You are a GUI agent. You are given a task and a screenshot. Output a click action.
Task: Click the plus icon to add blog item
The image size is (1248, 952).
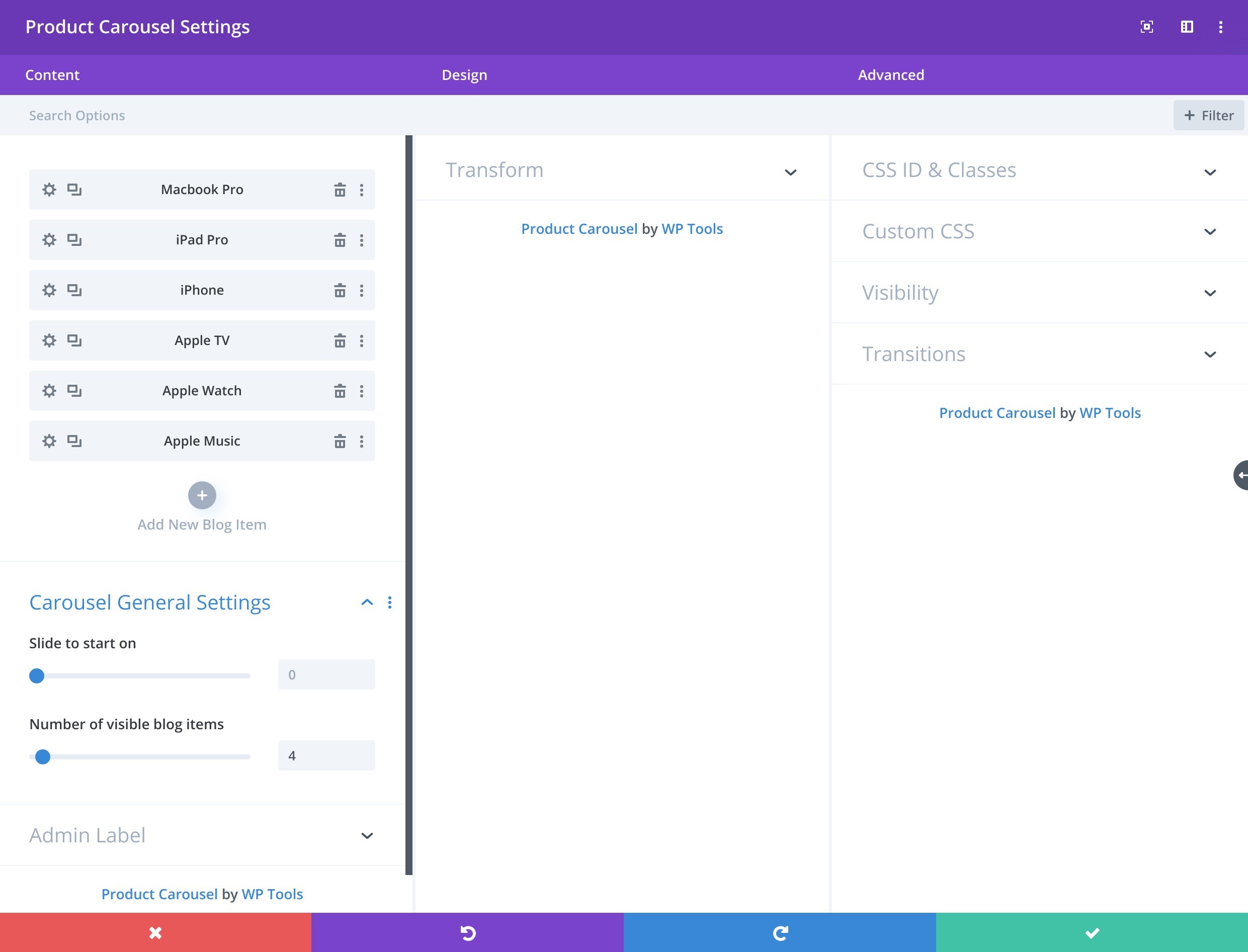pyautogui.click(x=202, y=496)
